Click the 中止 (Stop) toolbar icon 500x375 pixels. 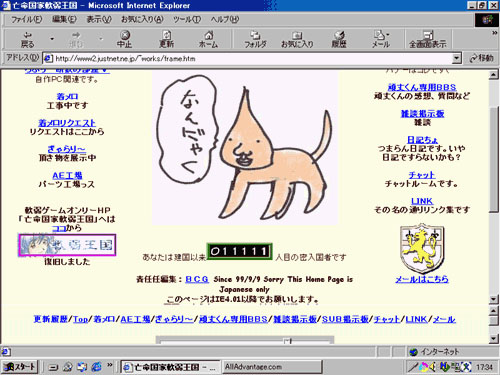tap(125, 39)
